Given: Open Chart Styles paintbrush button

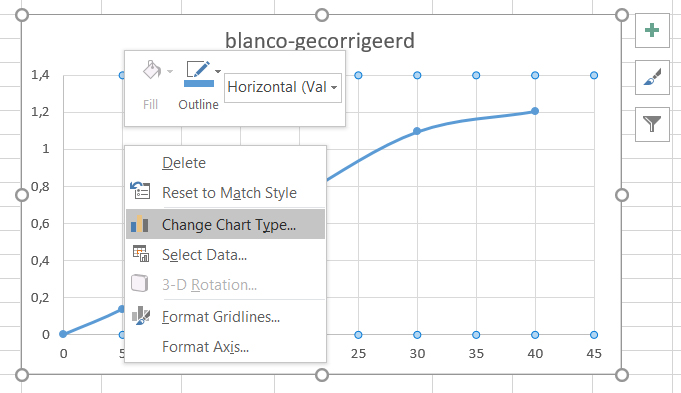Looking at the screenshot, I should 652,77.
